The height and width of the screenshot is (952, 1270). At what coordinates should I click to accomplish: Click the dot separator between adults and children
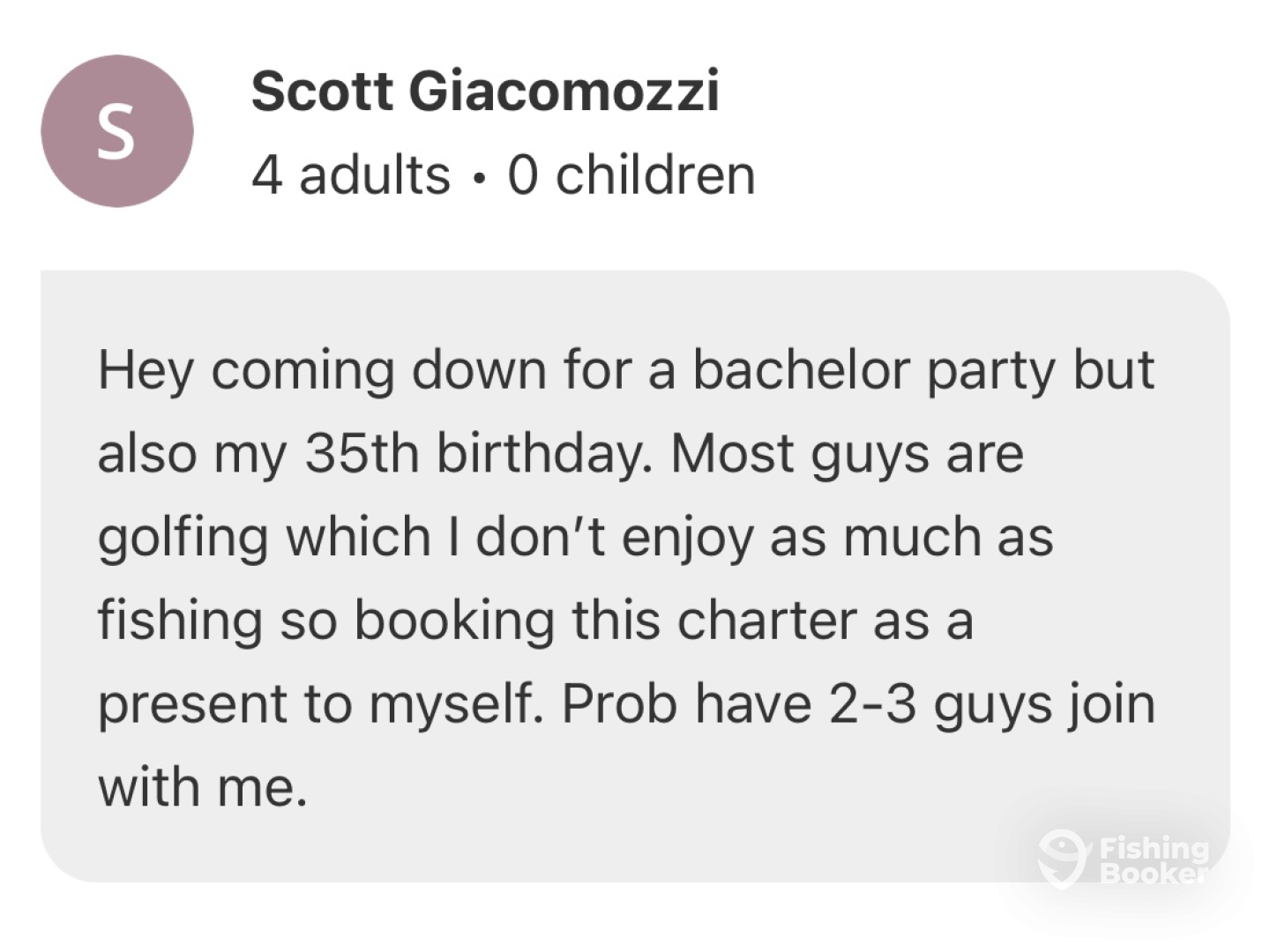pyautogui.click(x=478, y=177)
